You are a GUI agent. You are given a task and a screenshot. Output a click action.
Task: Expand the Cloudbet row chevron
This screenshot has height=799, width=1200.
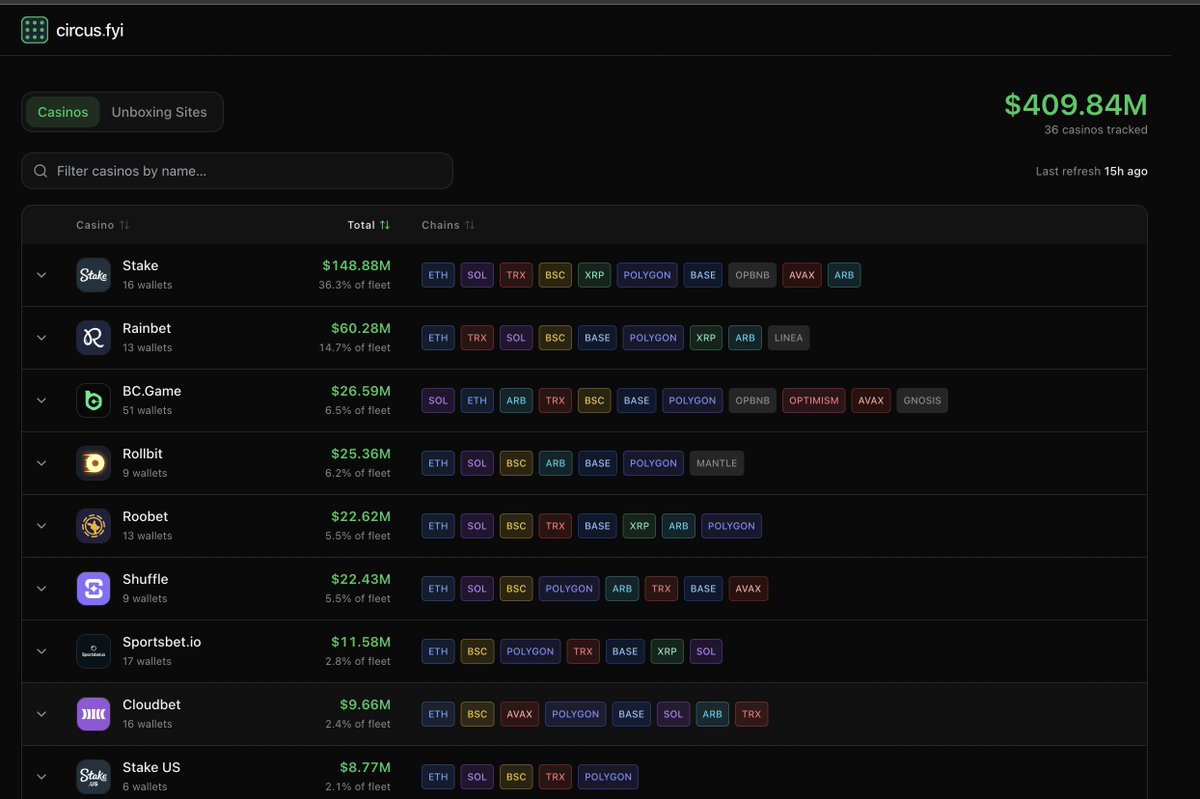[x=41, y=713]
